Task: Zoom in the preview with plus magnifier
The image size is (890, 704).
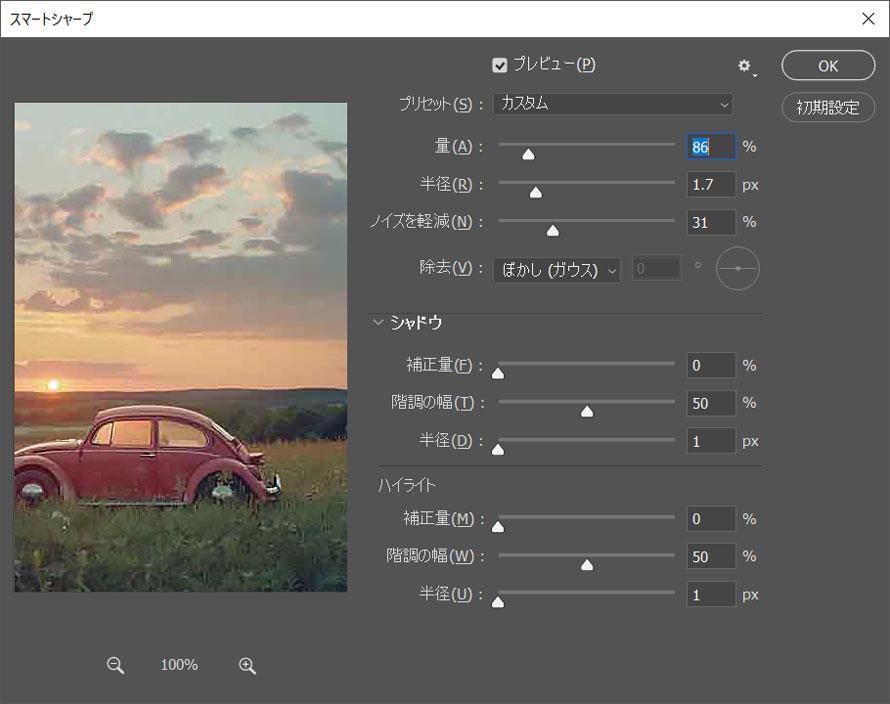Action: [x=247, y=665]
